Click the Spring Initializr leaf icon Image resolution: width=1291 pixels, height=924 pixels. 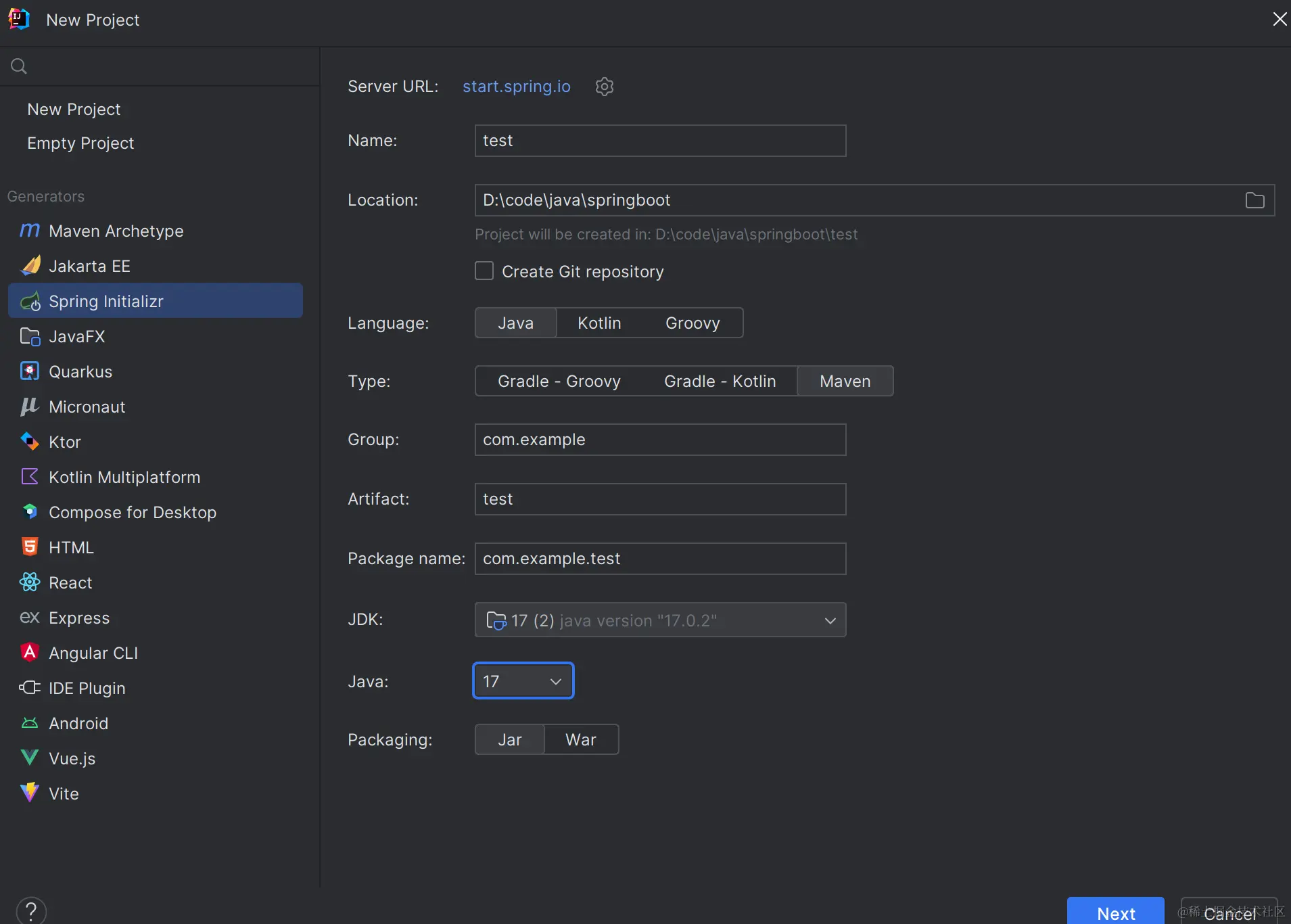pos(30,301)
